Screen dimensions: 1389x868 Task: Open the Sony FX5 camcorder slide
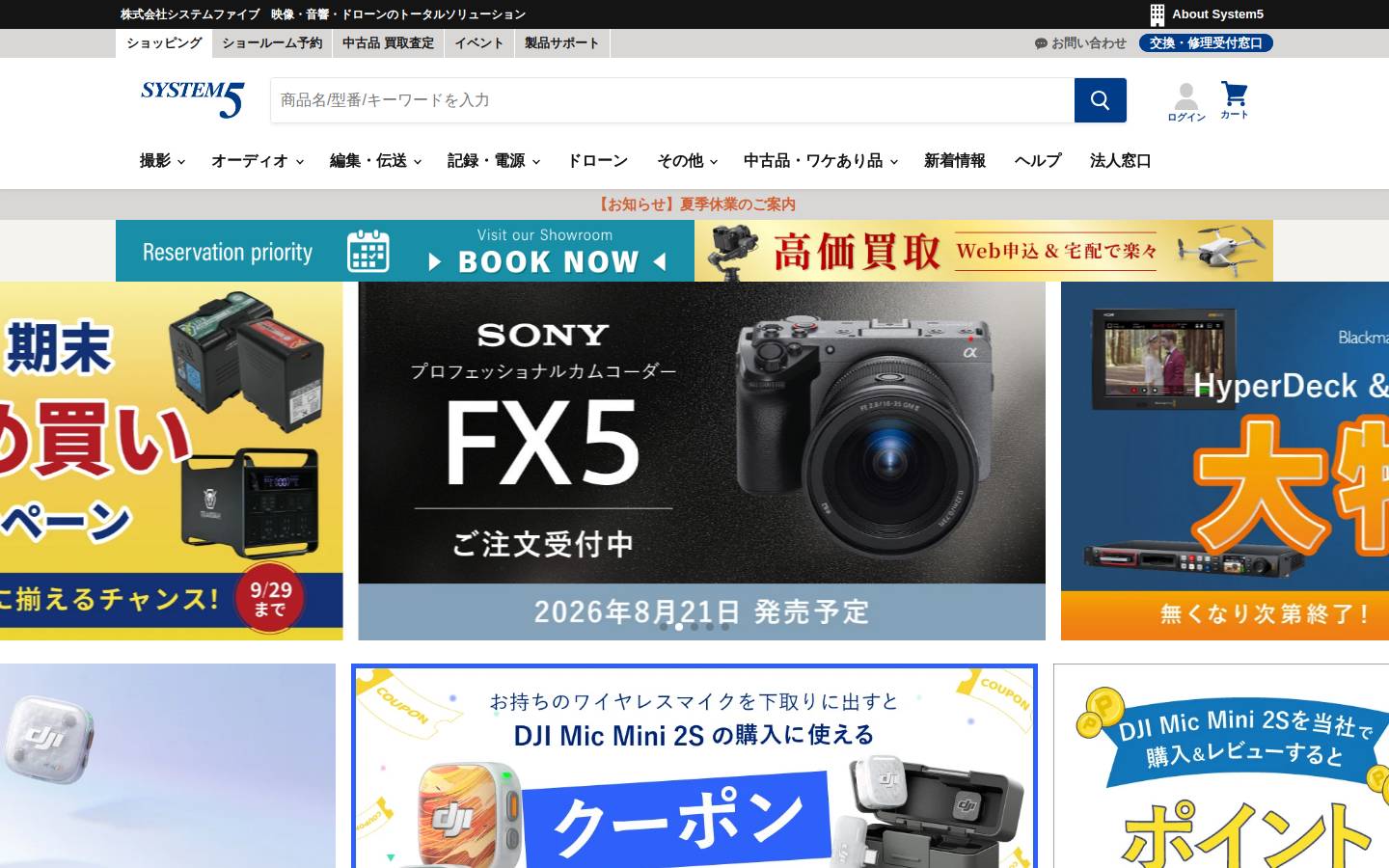pyautogui.click(x=702, y=461)
